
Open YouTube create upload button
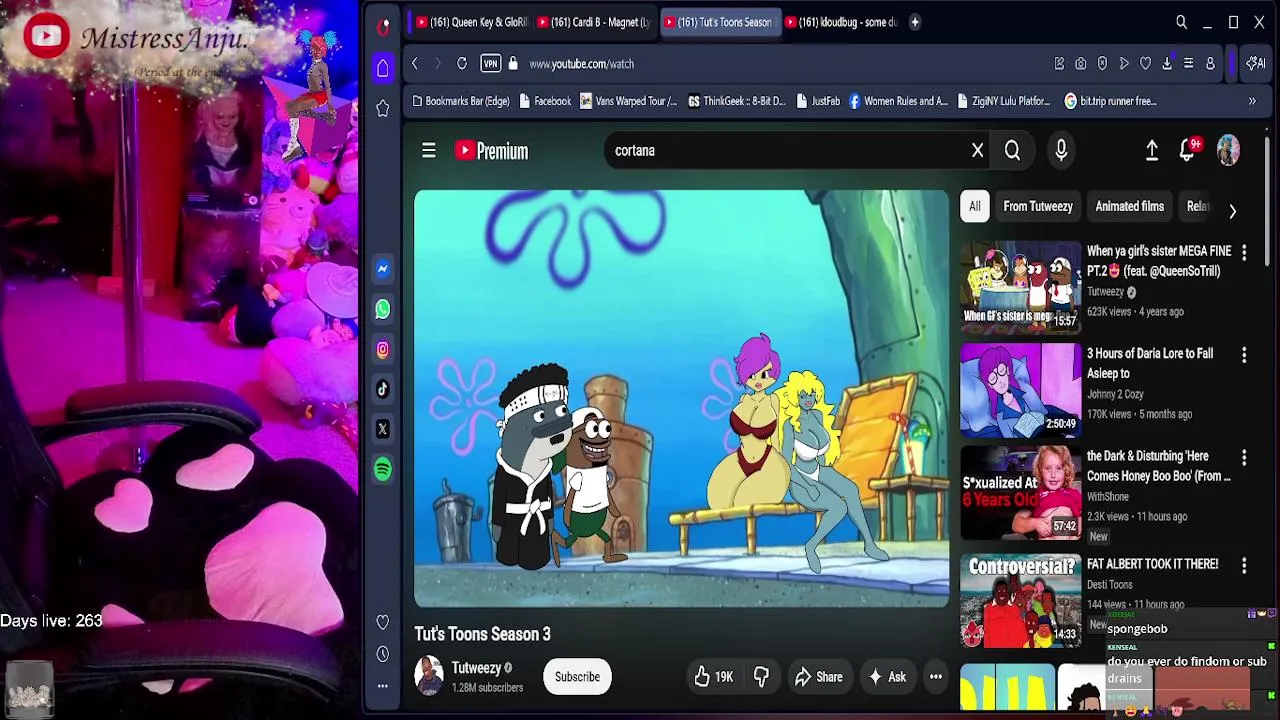tap(1152, 150)
